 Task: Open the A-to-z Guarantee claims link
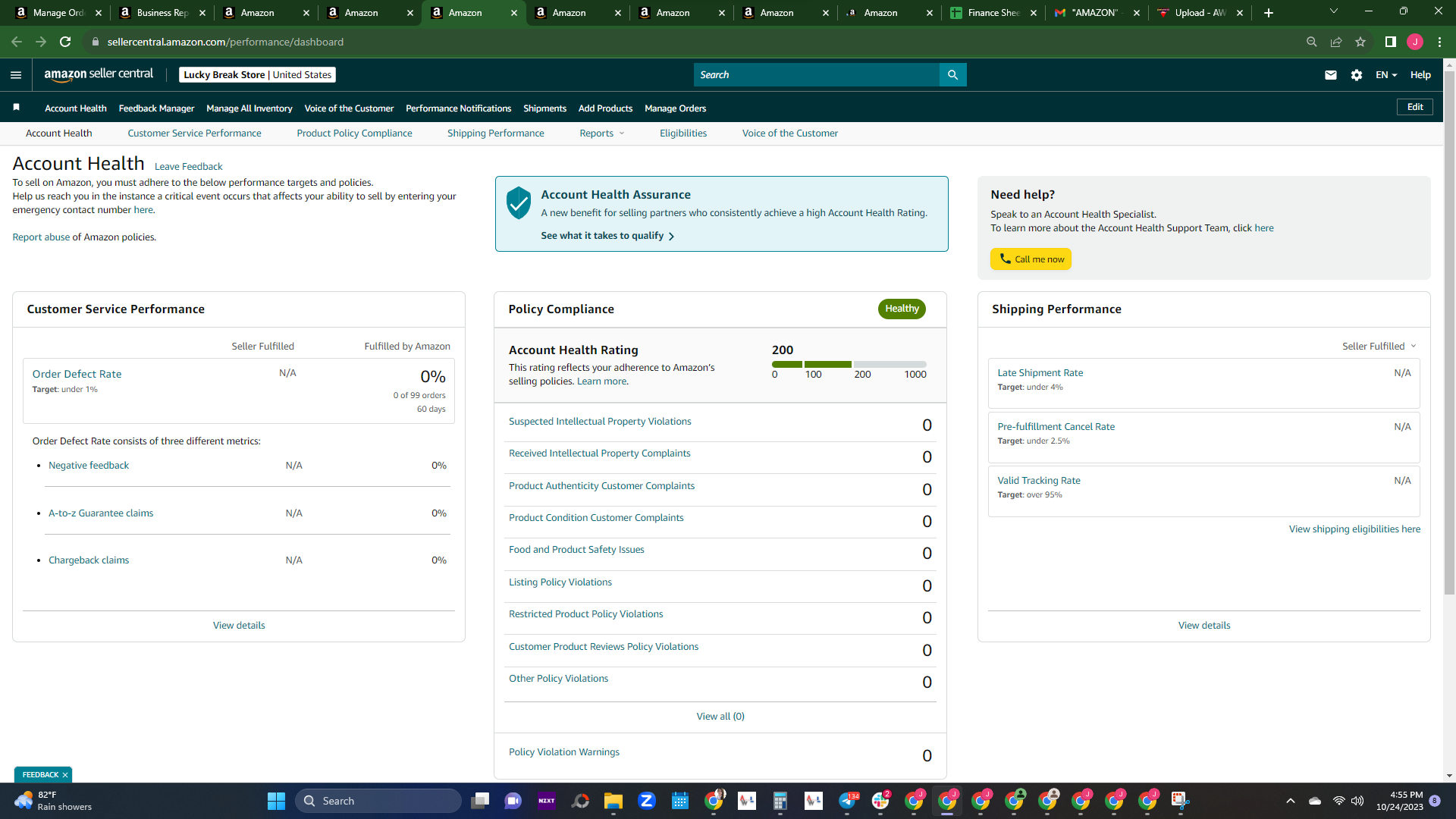(101, 513)
